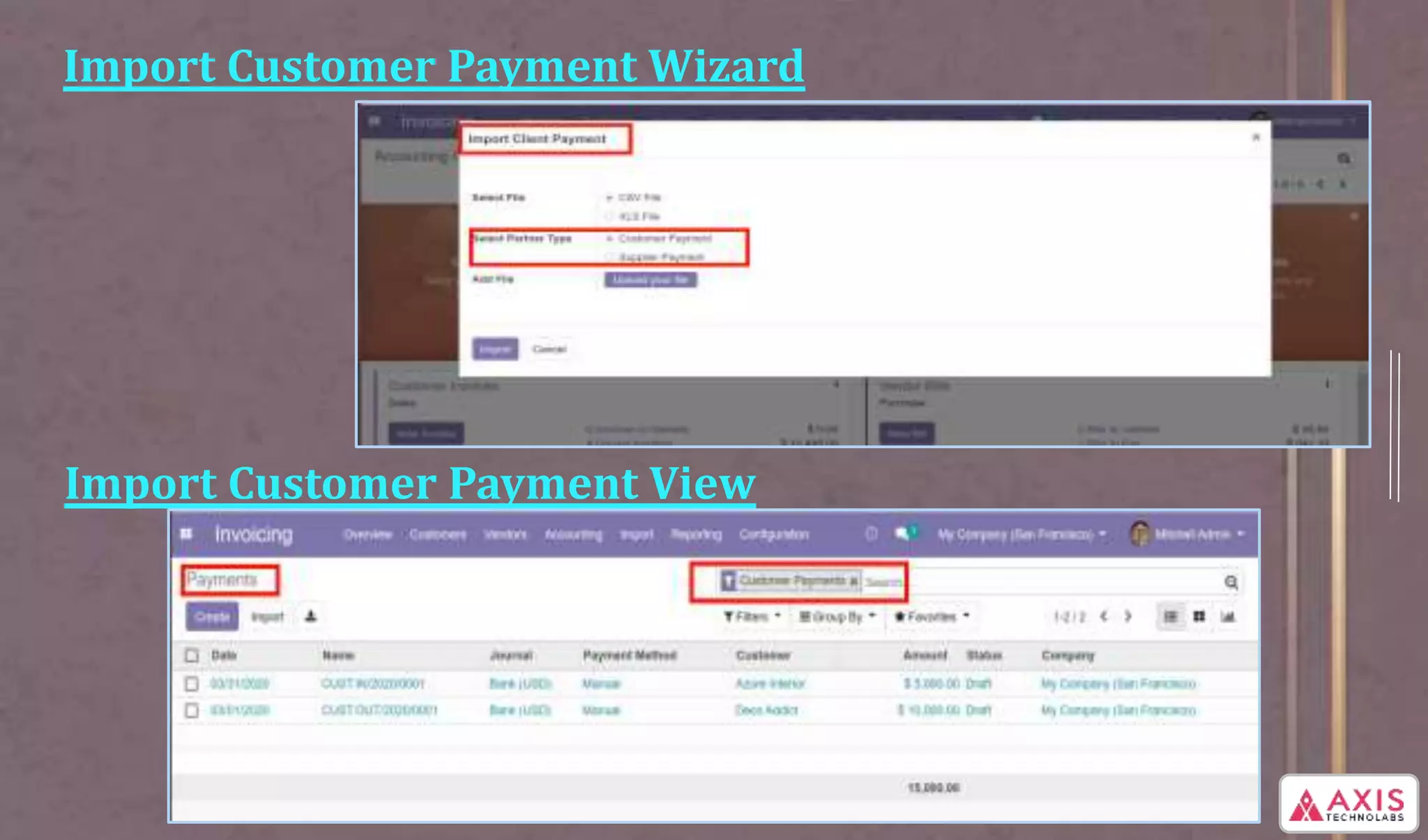Toggle the select-all checkbox in table header
Screen dimensions: 1428x840
[x=192, y=655]
